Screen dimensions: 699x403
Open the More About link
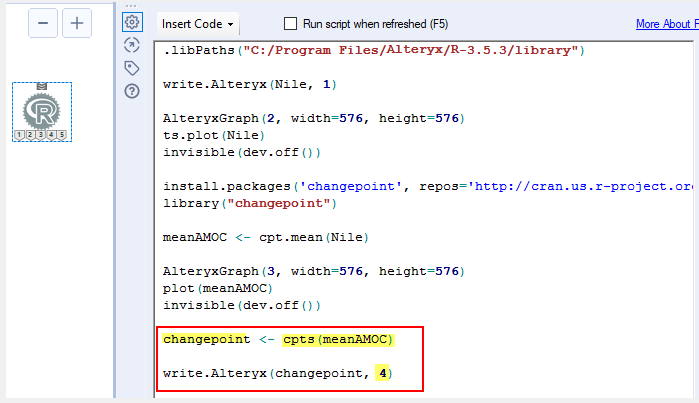pos(667,24)
